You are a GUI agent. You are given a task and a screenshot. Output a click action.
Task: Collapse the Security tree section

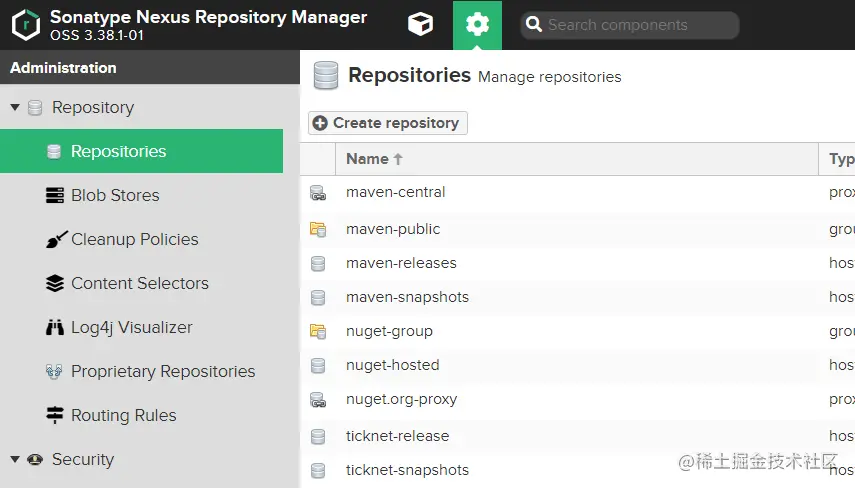click(x=15, y=459)
